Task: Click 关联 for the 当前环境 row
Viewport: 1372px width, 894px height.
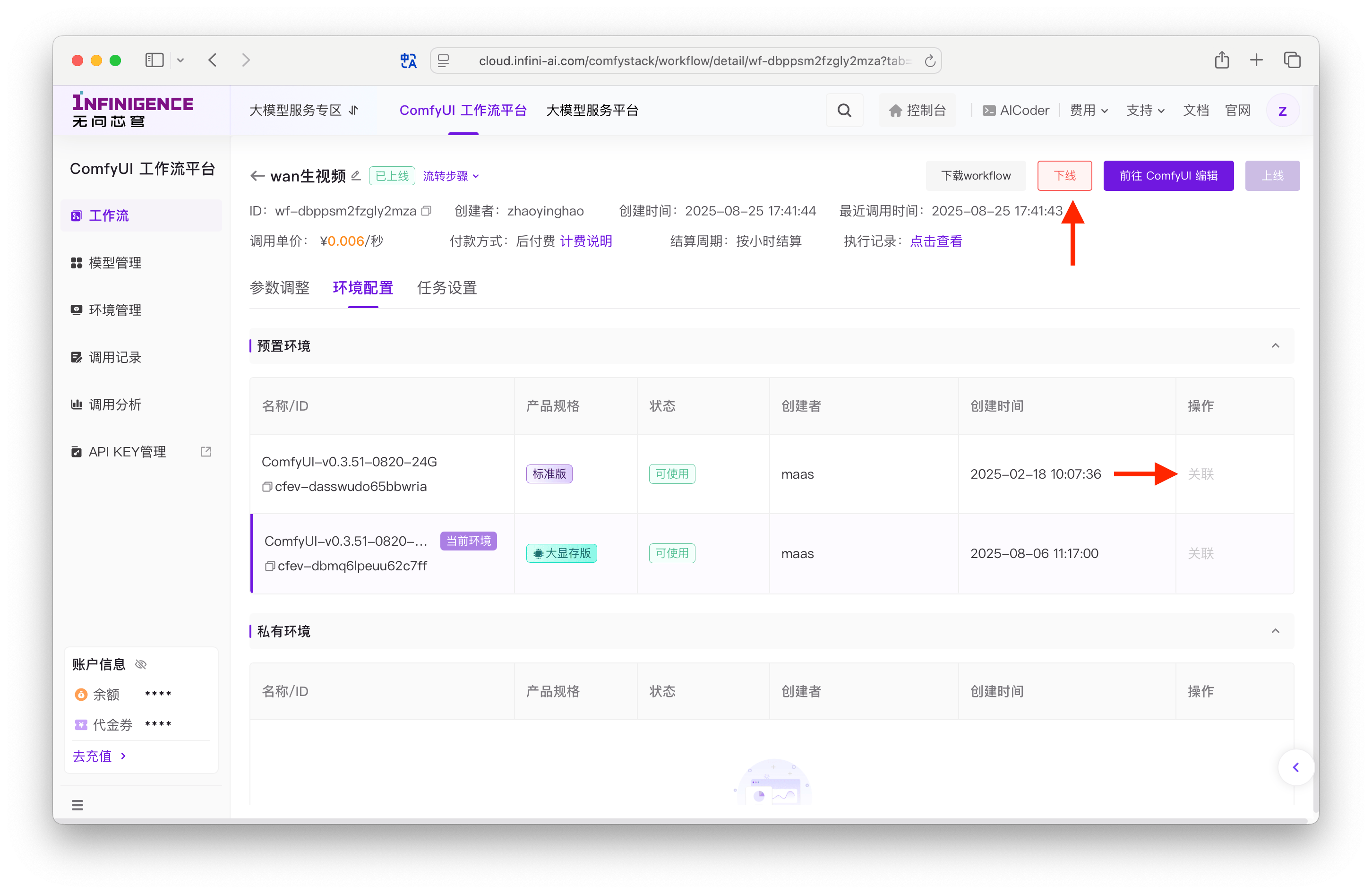Action: pos(1200,553)
